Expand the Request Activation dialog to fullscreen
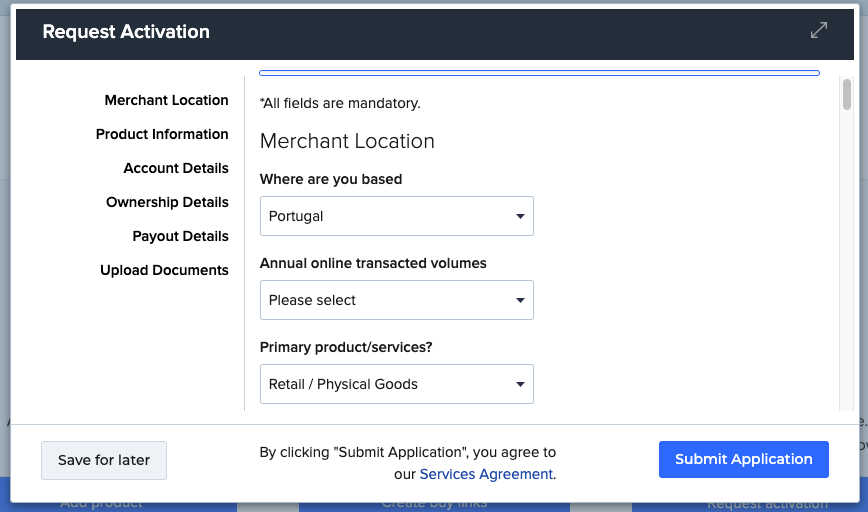The width and height of the screenshot is (868, 512). [818, 31]
